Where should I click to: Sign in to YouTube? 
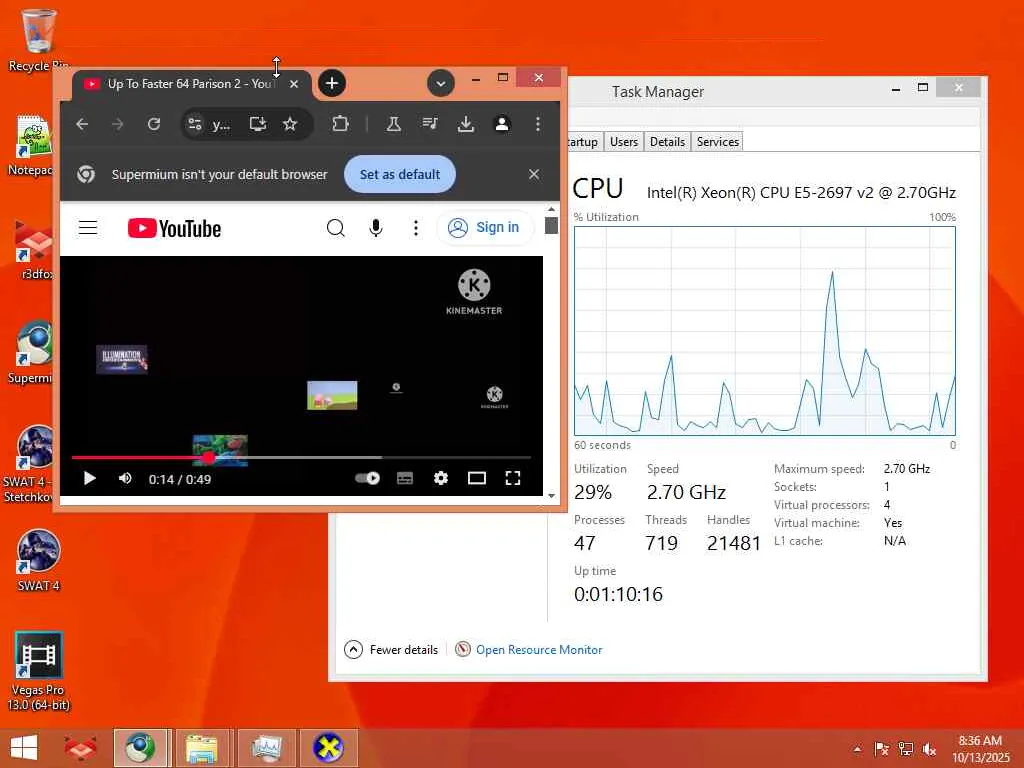click(485, 227)
